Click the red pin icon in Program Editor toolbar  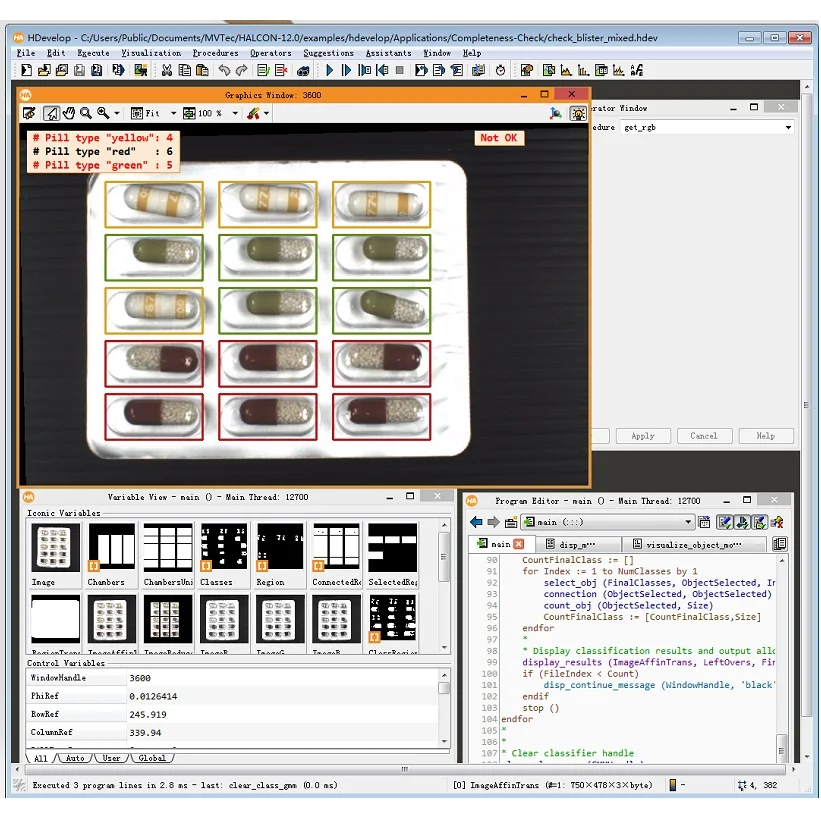777,522
